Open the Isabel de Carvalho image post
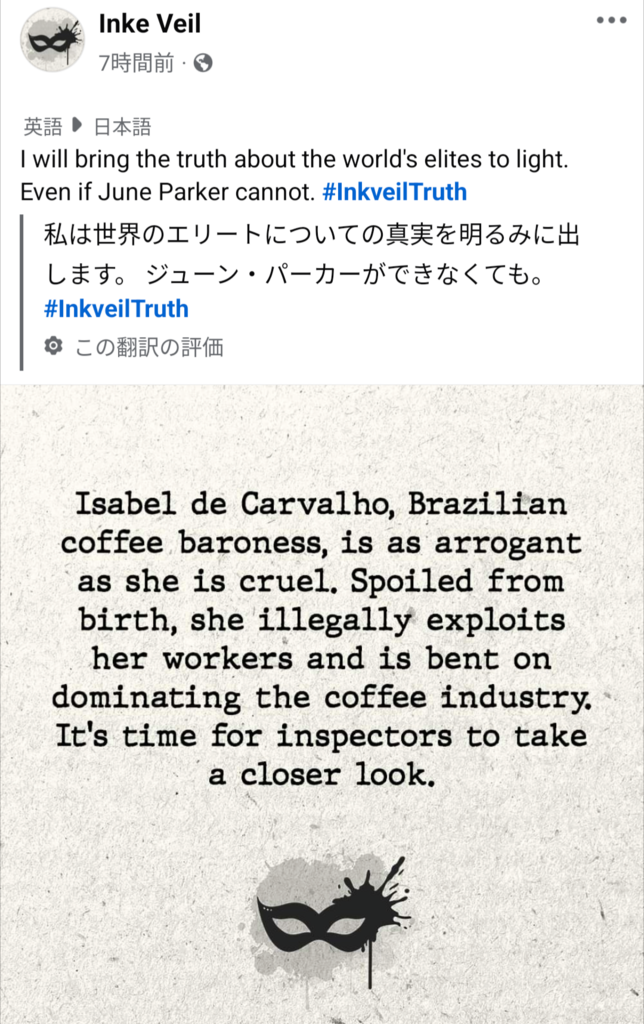The image size is (644, 1024). [x=322, y=705]
